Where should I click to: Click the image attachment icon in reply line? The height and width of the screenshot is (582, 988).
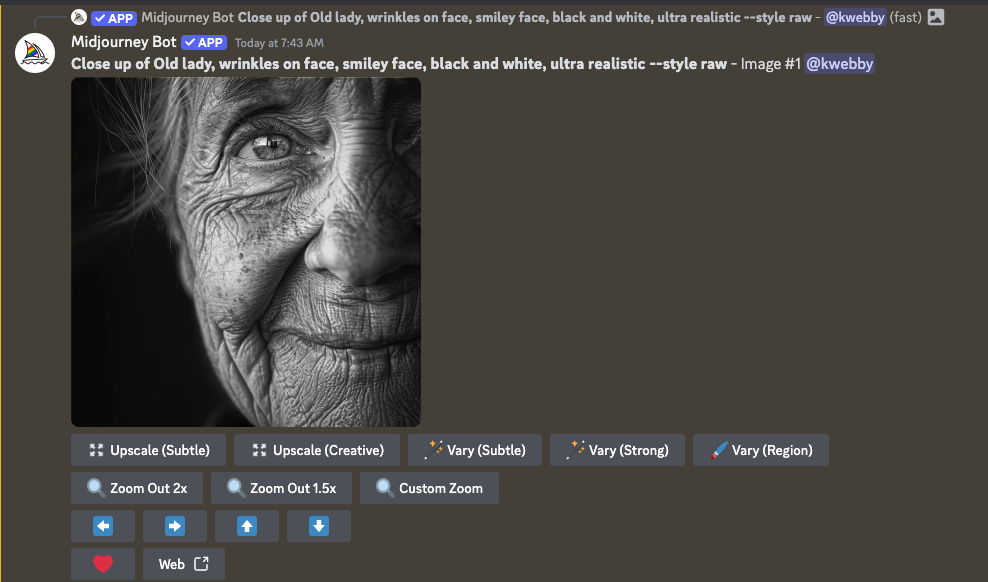[935, 17]
